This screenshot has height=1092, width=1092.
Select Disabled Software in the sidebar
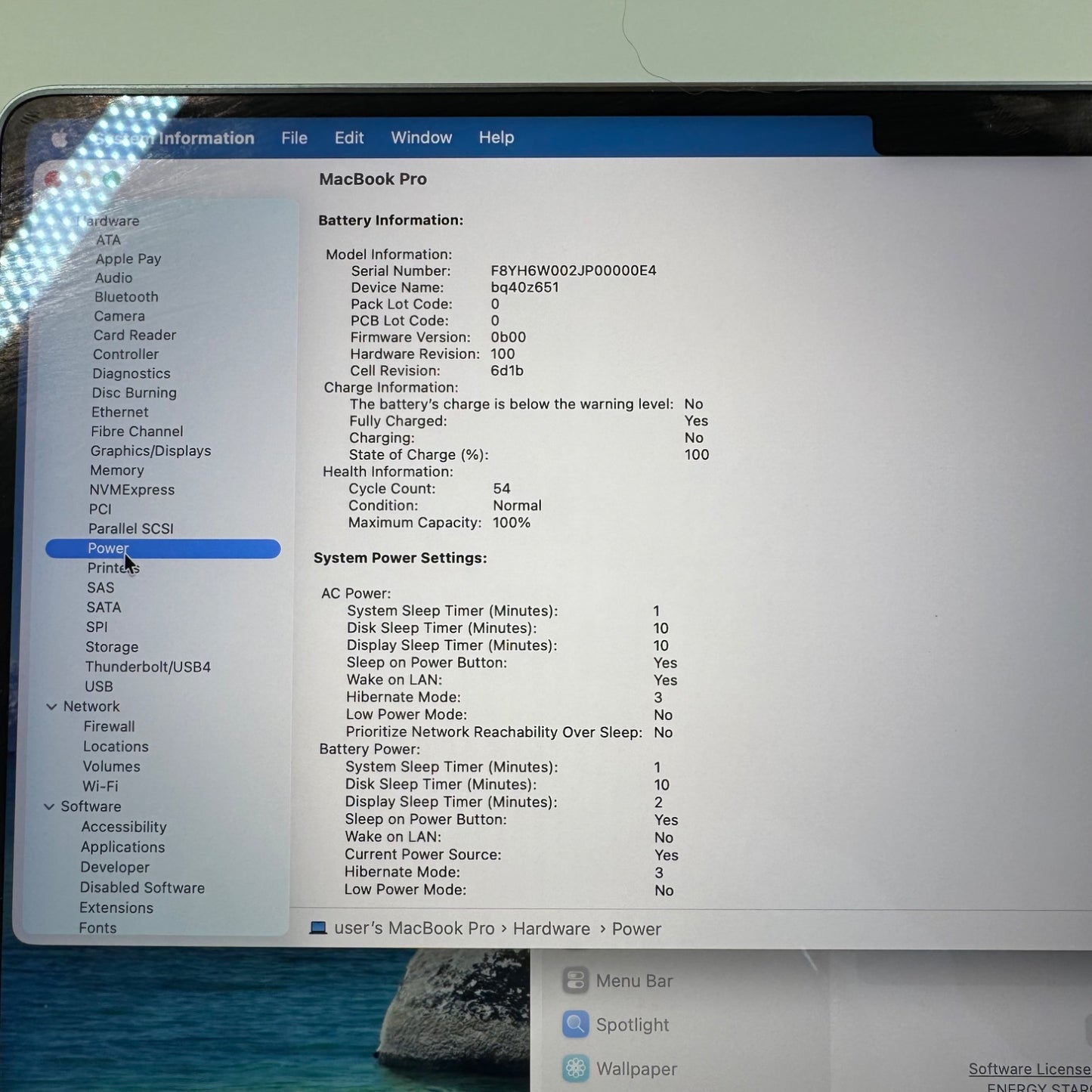point(142,888)
